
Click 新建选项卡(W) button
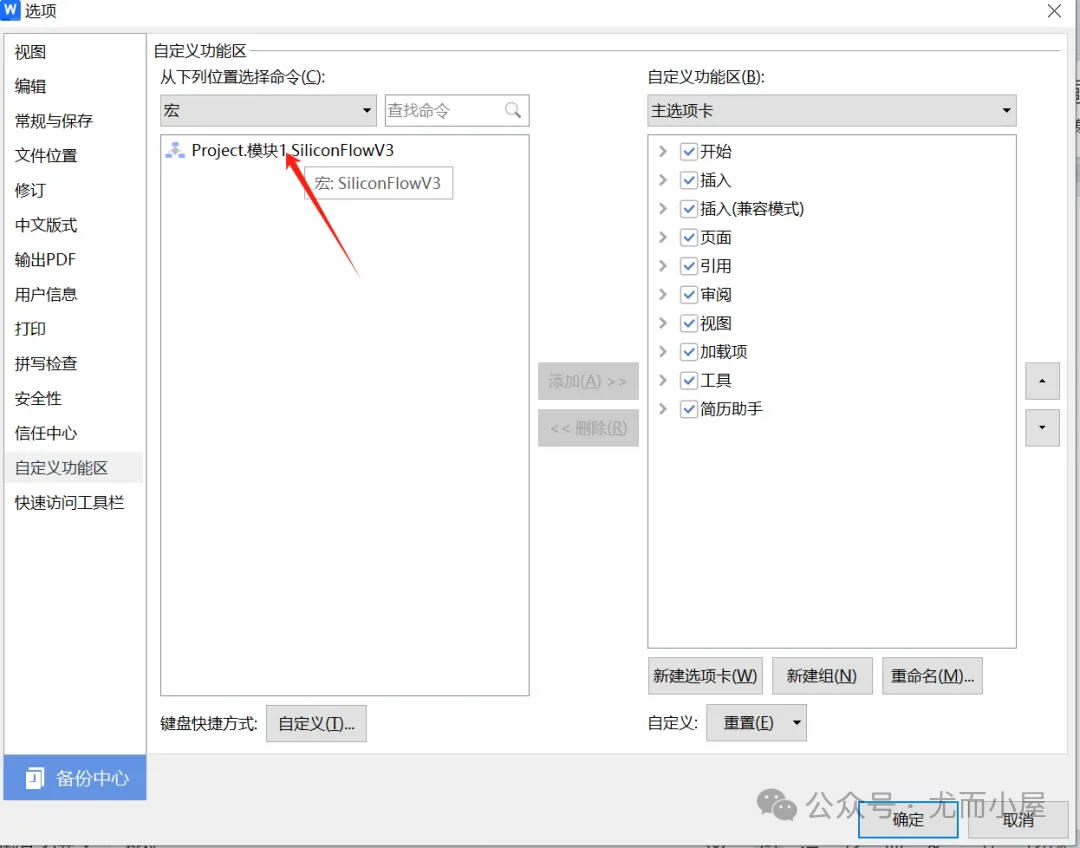click(x=705, y=676)
